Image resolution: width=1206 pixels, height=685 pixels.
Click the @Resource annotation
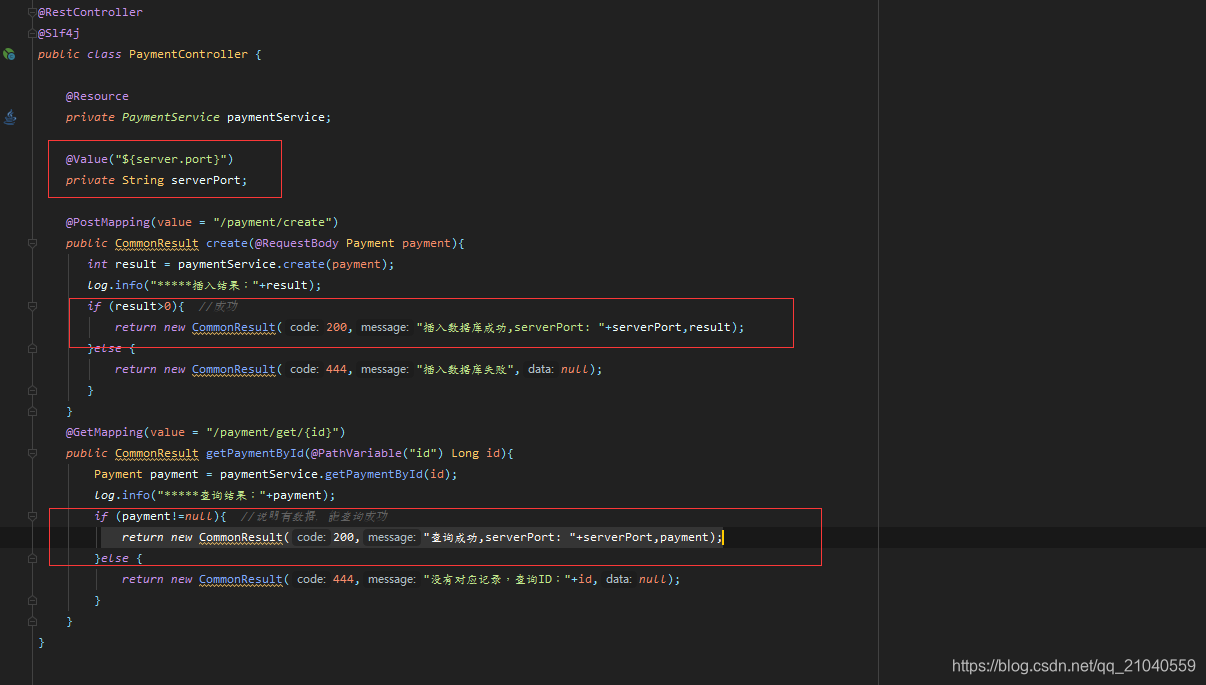pos(97,96)
